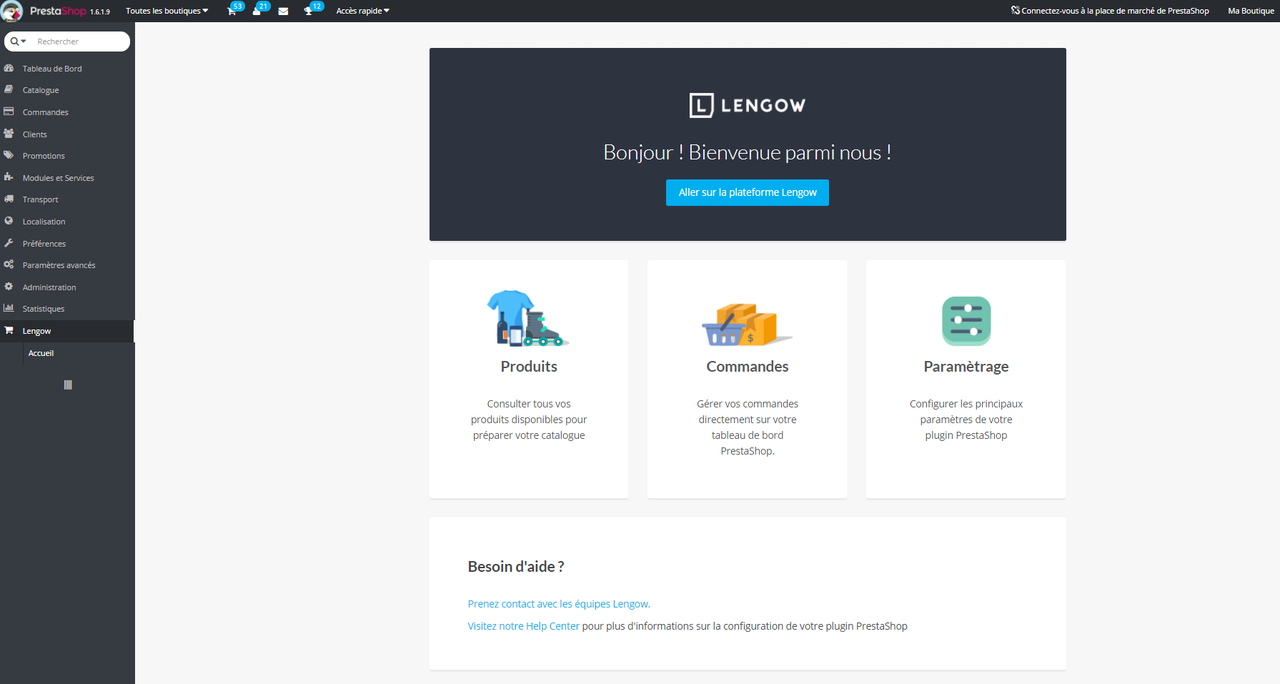Select the Accueil submenu under Lengow
1280x684 pixels.
[41, 353]
